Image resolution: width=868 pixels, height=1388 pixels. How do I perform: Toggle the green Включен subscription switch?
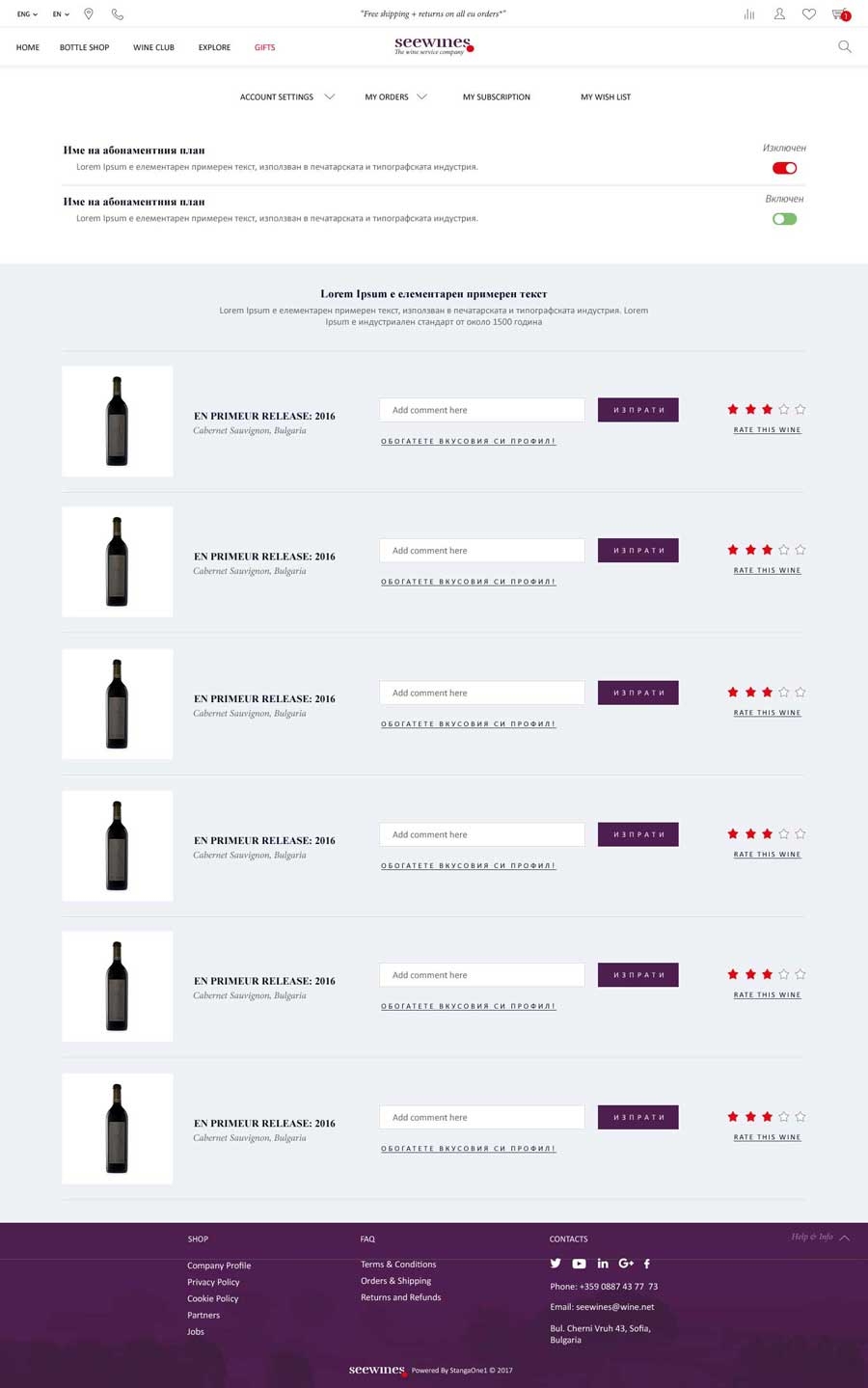pyautogui.click(x=784, y=219)
